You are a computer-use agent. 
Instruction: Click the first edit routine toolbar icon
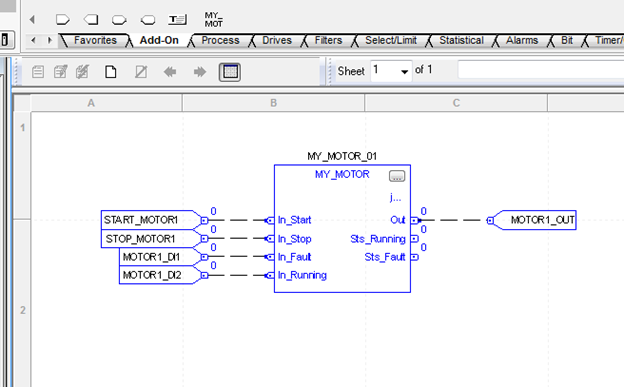point(38,72)
